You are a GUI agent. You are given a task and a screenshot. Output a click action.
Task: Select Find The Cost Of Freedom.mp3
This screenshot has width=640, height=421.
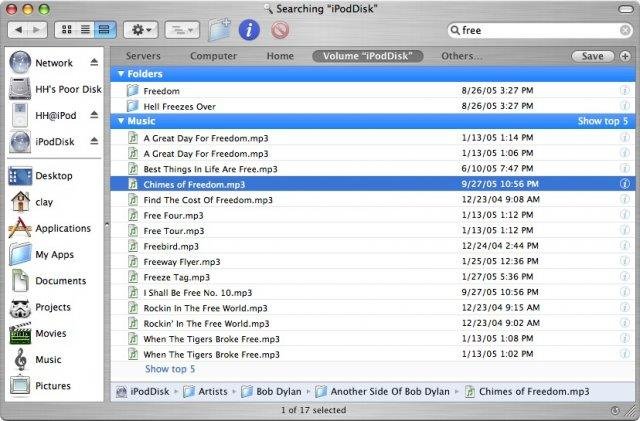point(373,200)
